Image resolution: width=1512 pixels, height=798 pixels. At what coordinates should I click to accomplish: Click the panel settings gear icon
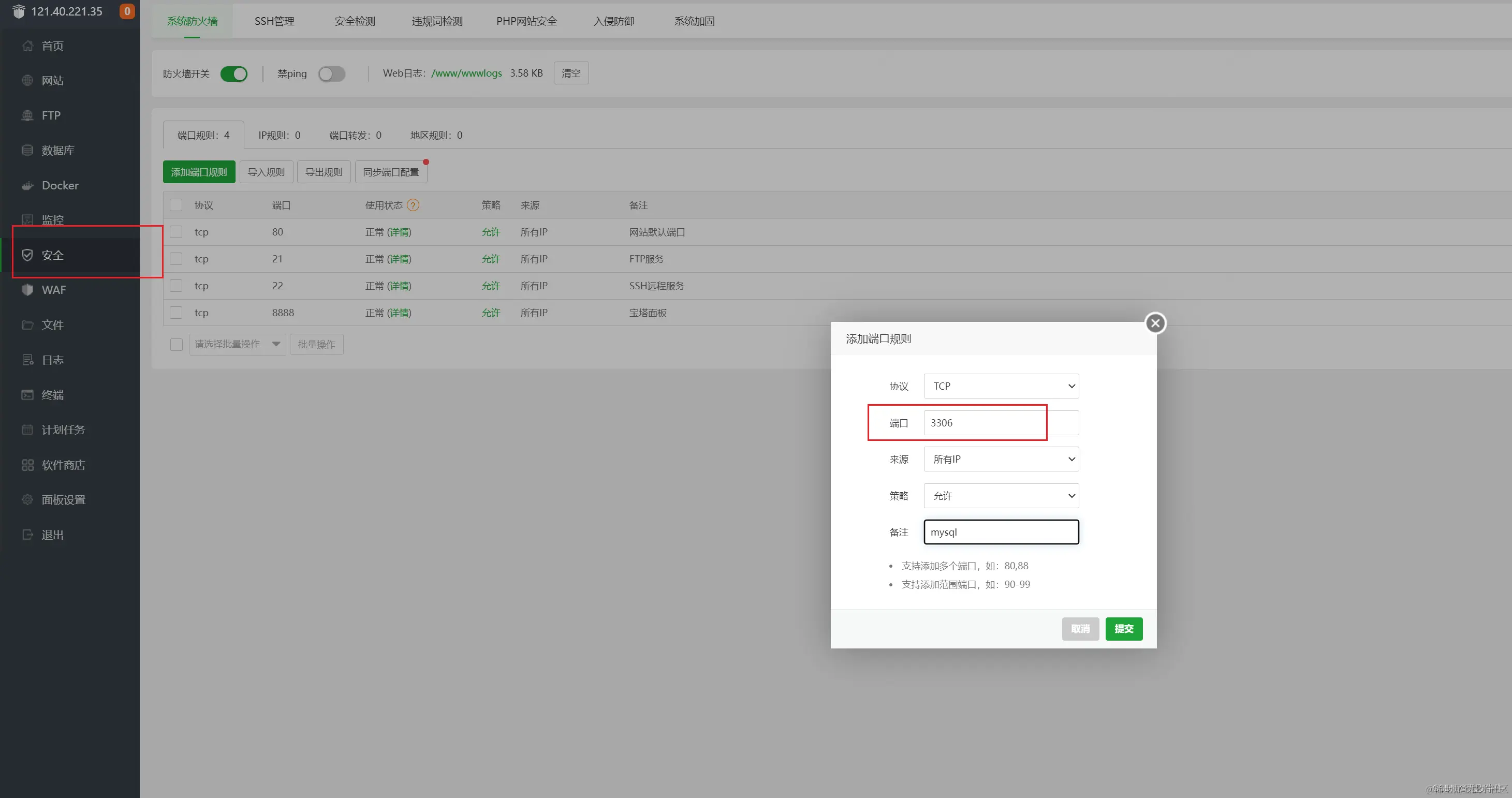click(27, 500)
